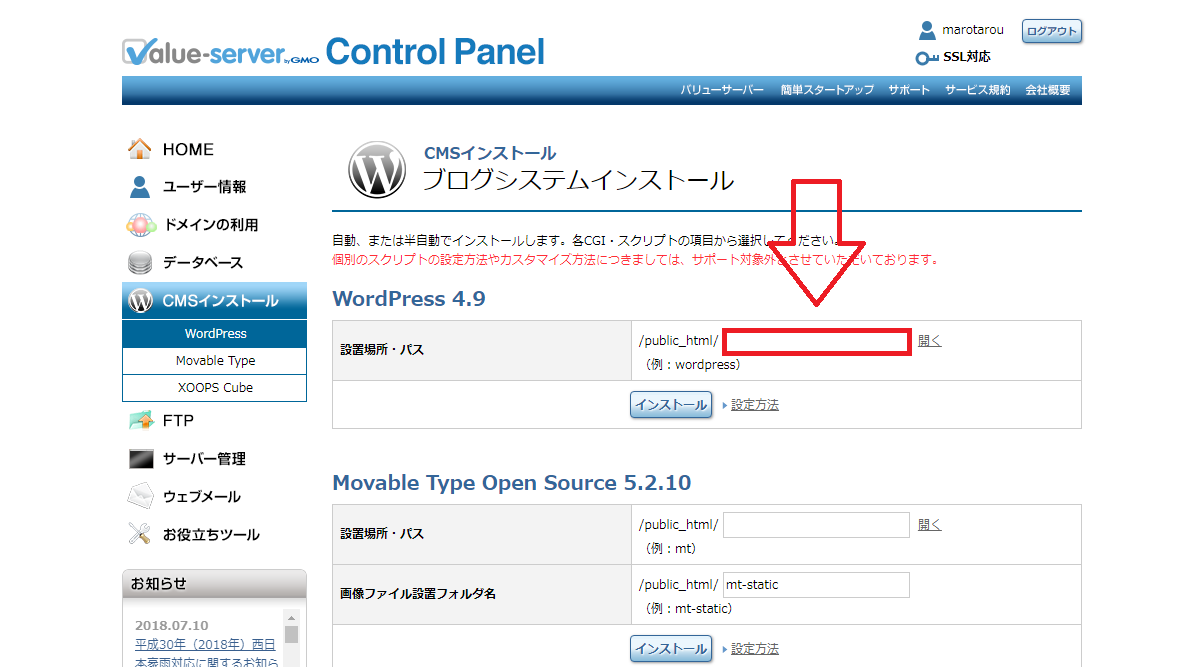The image size is (1203, 667).
Task: Click the server management icon
Action: coord(141,459)
